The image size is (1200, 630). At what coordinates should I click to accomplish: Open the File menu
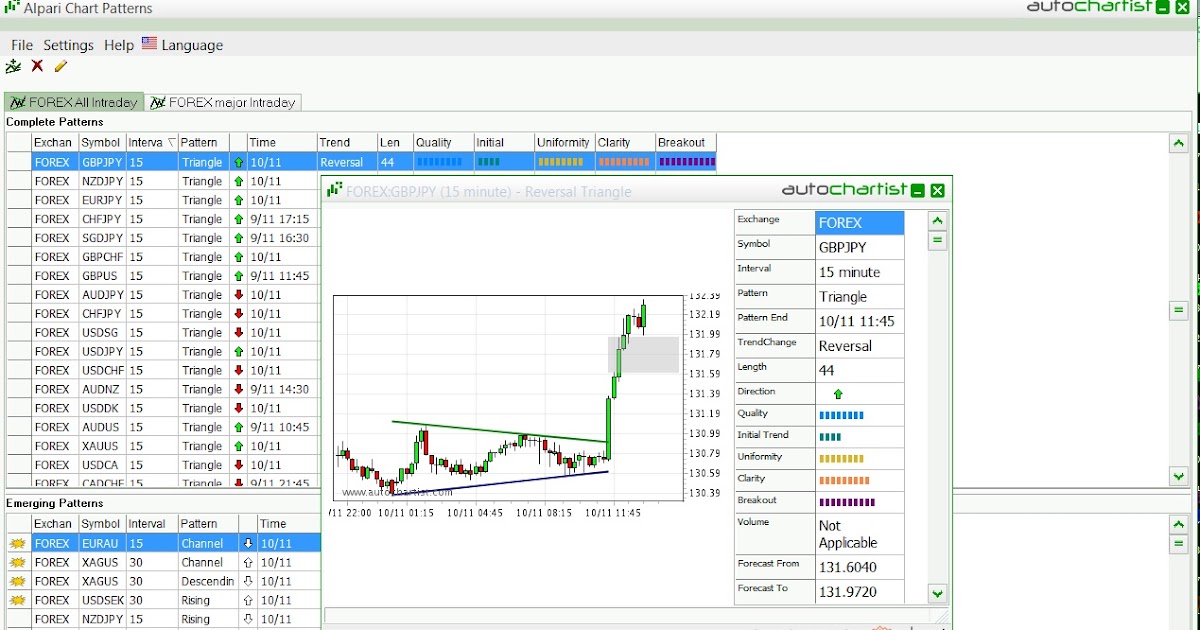click(22, 45)
